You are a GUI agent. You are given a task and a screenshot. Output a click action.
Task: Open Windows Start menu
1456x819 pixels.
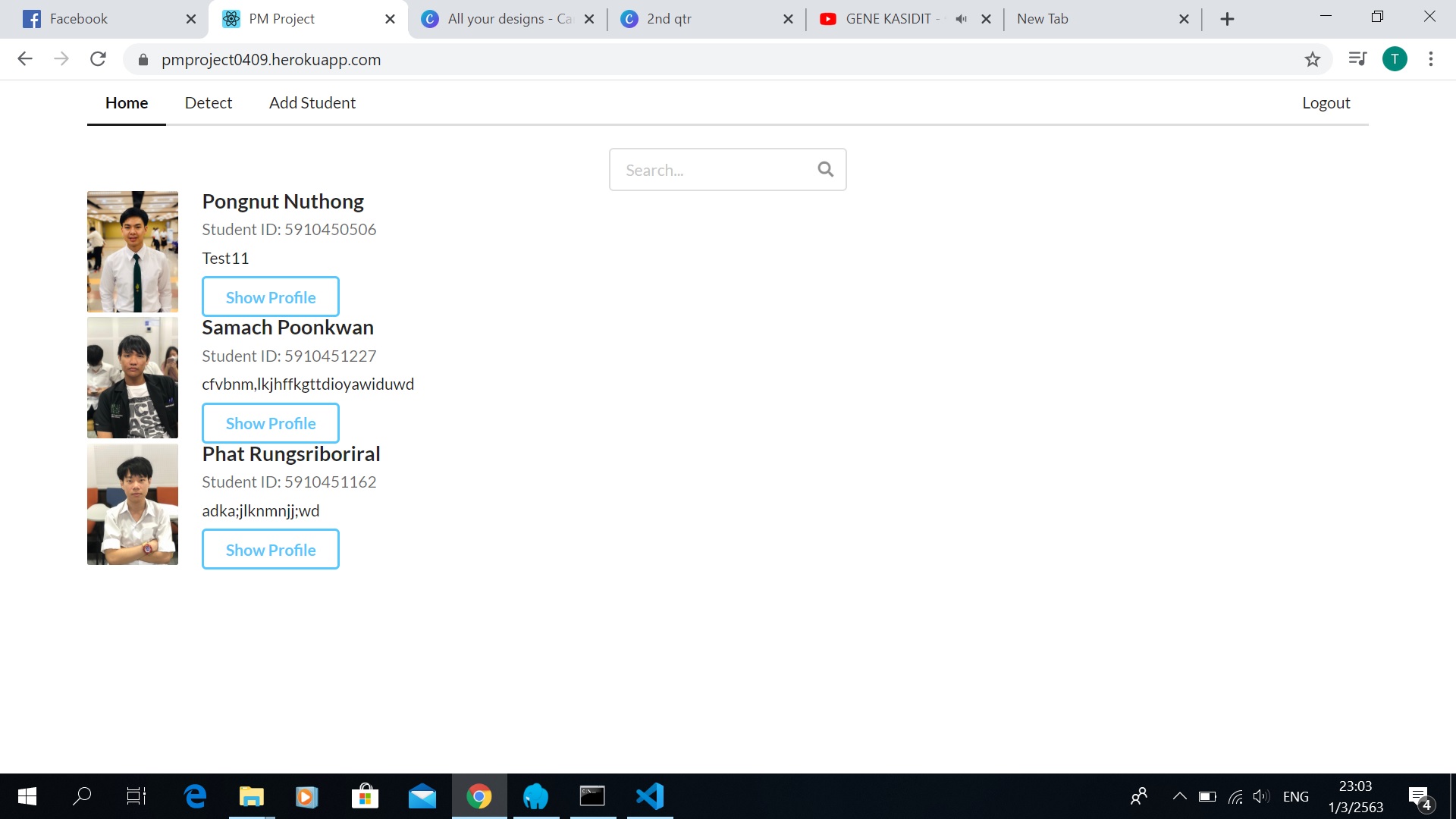click(x=27, y=796)
